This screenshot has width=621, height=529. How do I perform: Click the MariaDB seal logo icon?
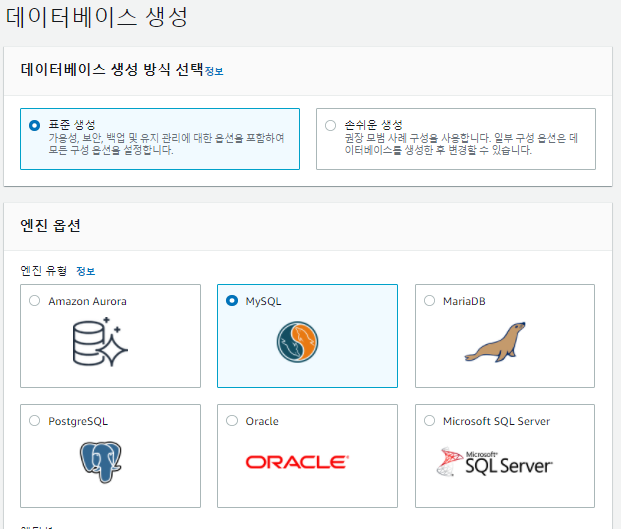click(x=495, y=342)
